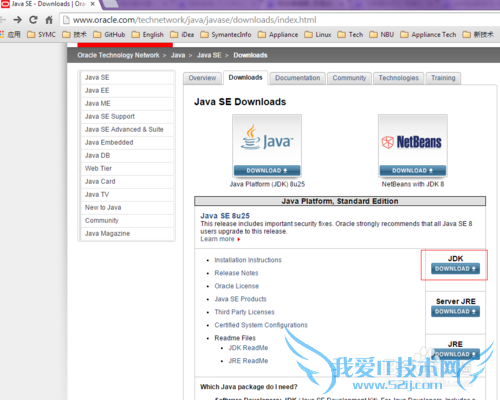Open the English bookmark folder
This screenshot has height=400, width=500.
click(x=147, y=35)
